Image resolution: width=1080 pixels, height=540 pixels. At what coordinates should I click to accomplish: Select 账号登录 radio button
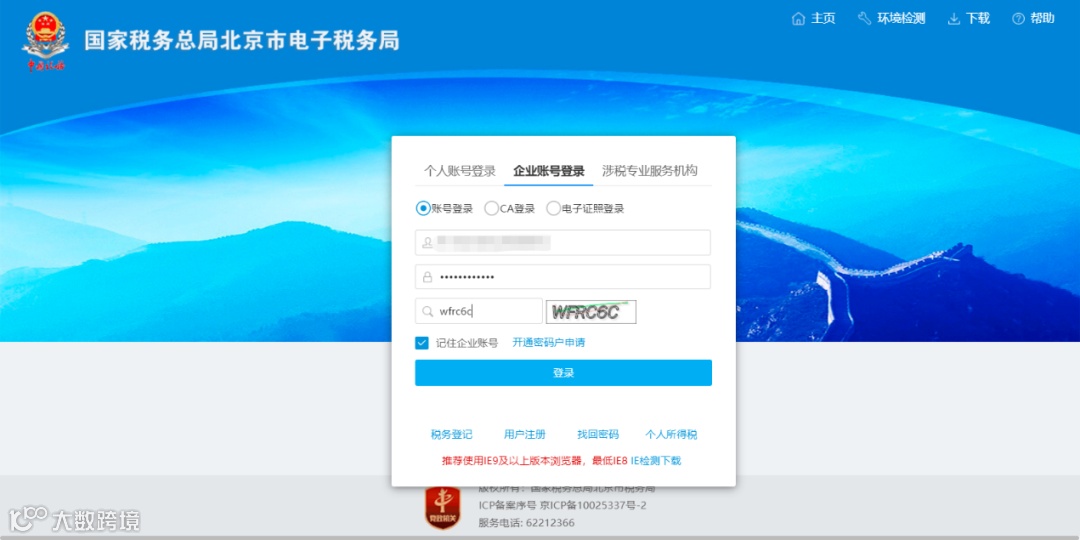click(x=422, y=208)
